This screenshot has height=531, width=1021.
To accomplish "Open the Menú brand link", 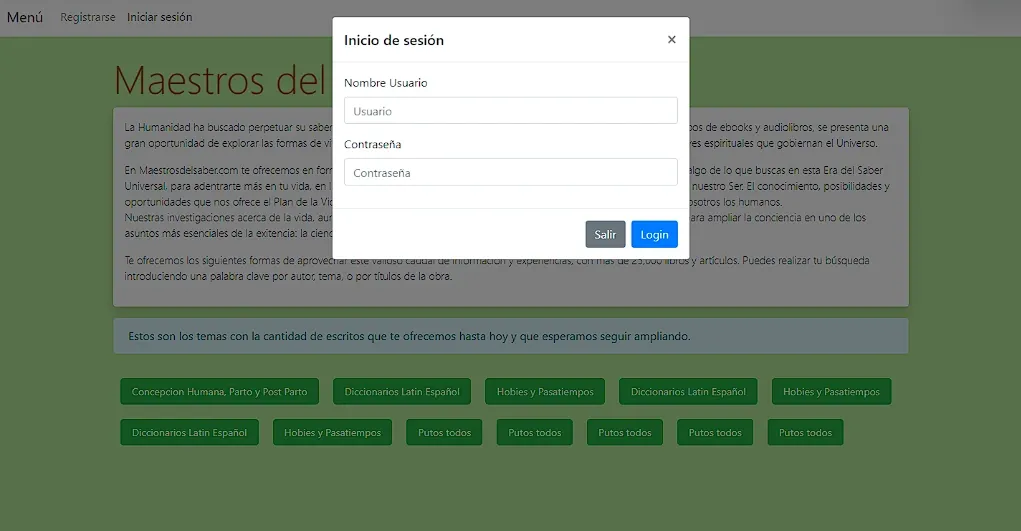I will tap(25, 17).
